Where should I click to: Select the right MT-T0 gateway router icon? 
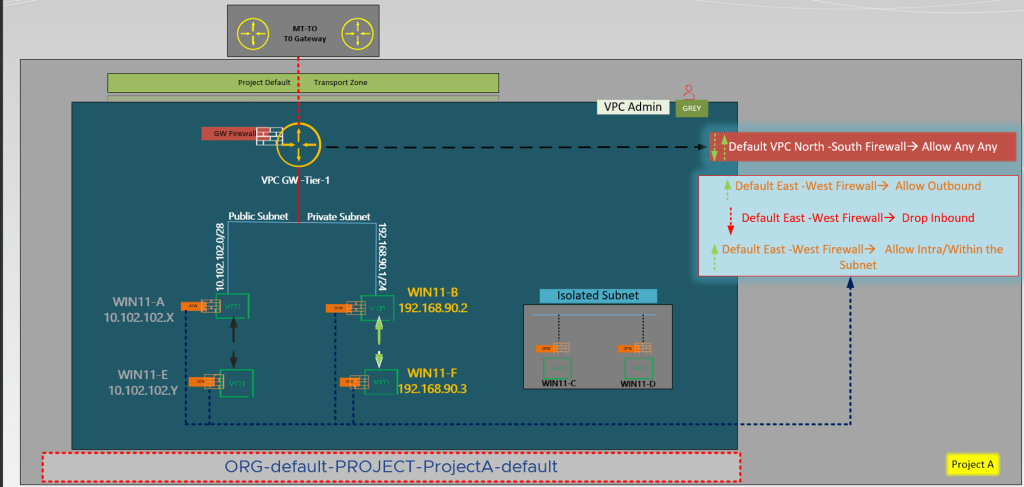355,32
